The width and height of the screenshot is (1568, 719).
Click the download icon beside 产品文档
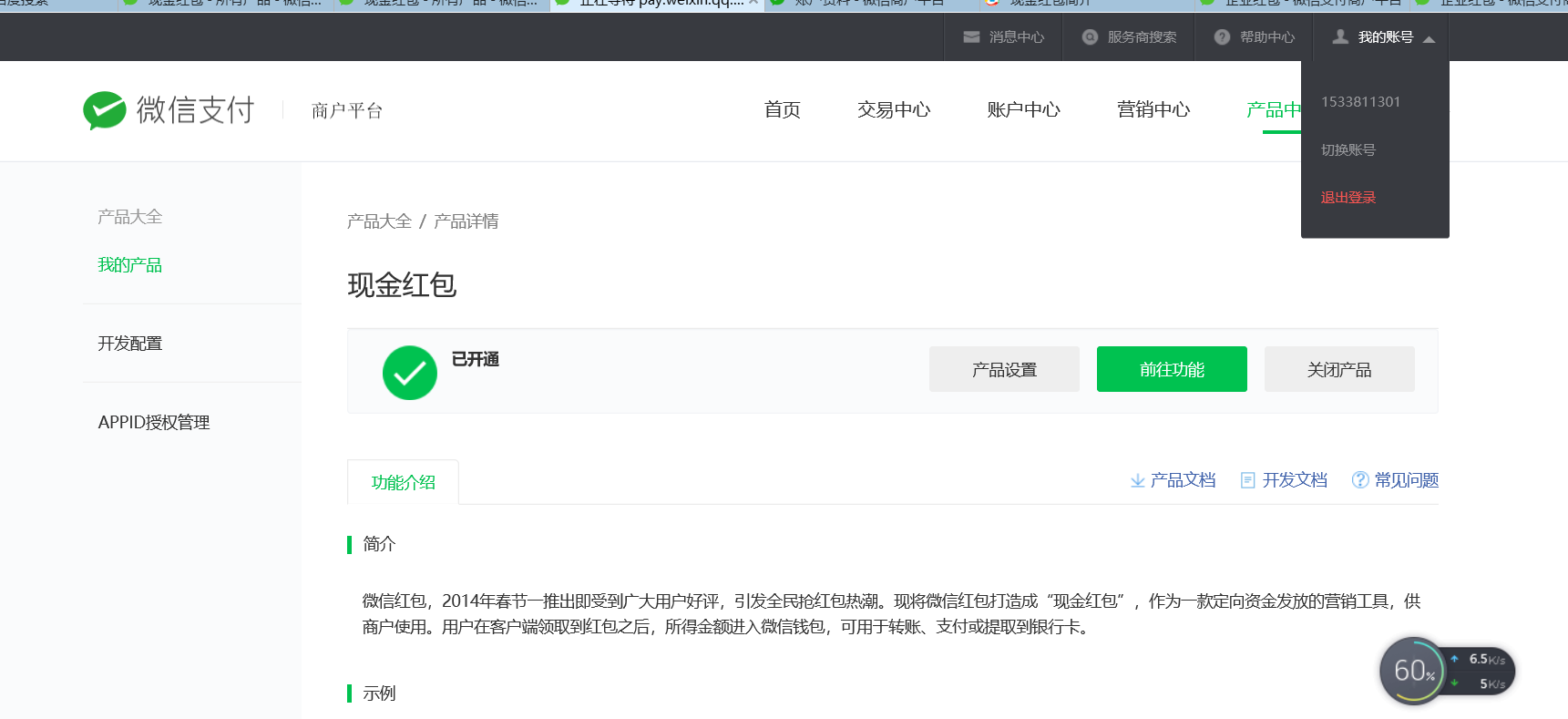(1137, 480)
